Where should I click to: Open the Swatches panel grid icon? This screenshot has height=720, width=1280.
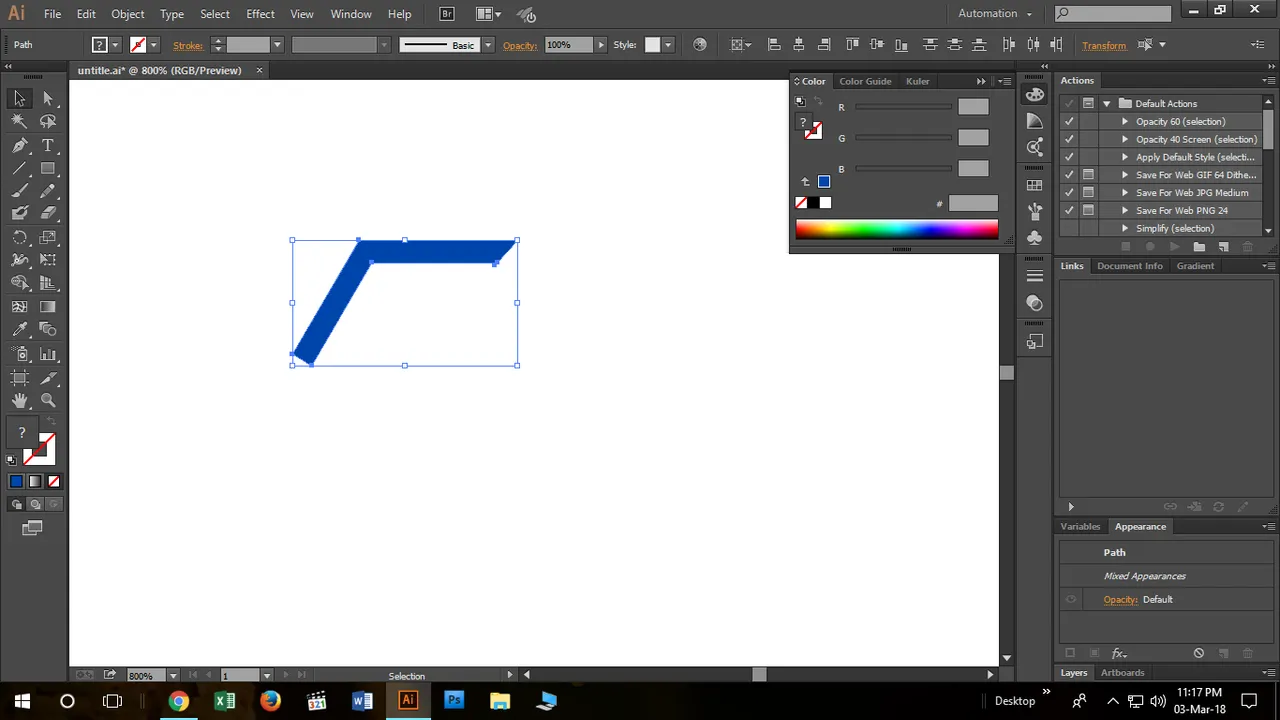click(1035, 186)
